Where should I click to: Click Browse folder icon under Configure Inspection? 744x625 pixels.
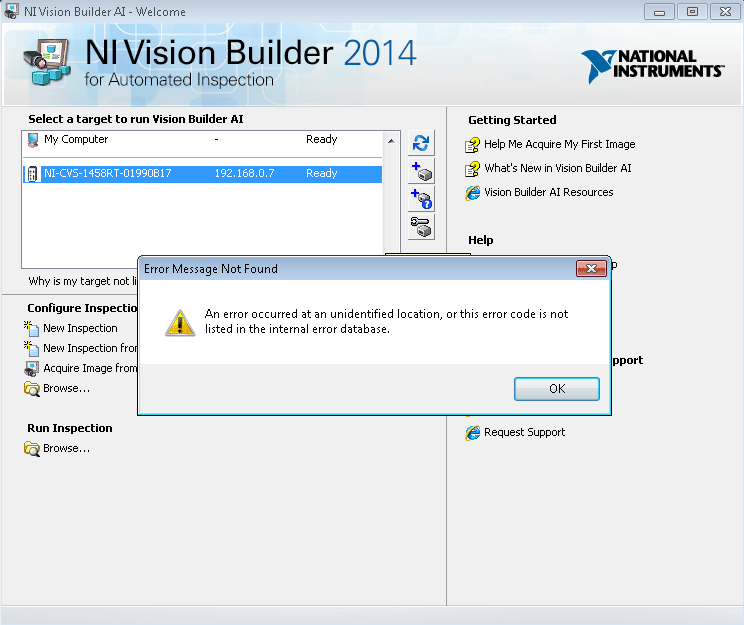32,389
